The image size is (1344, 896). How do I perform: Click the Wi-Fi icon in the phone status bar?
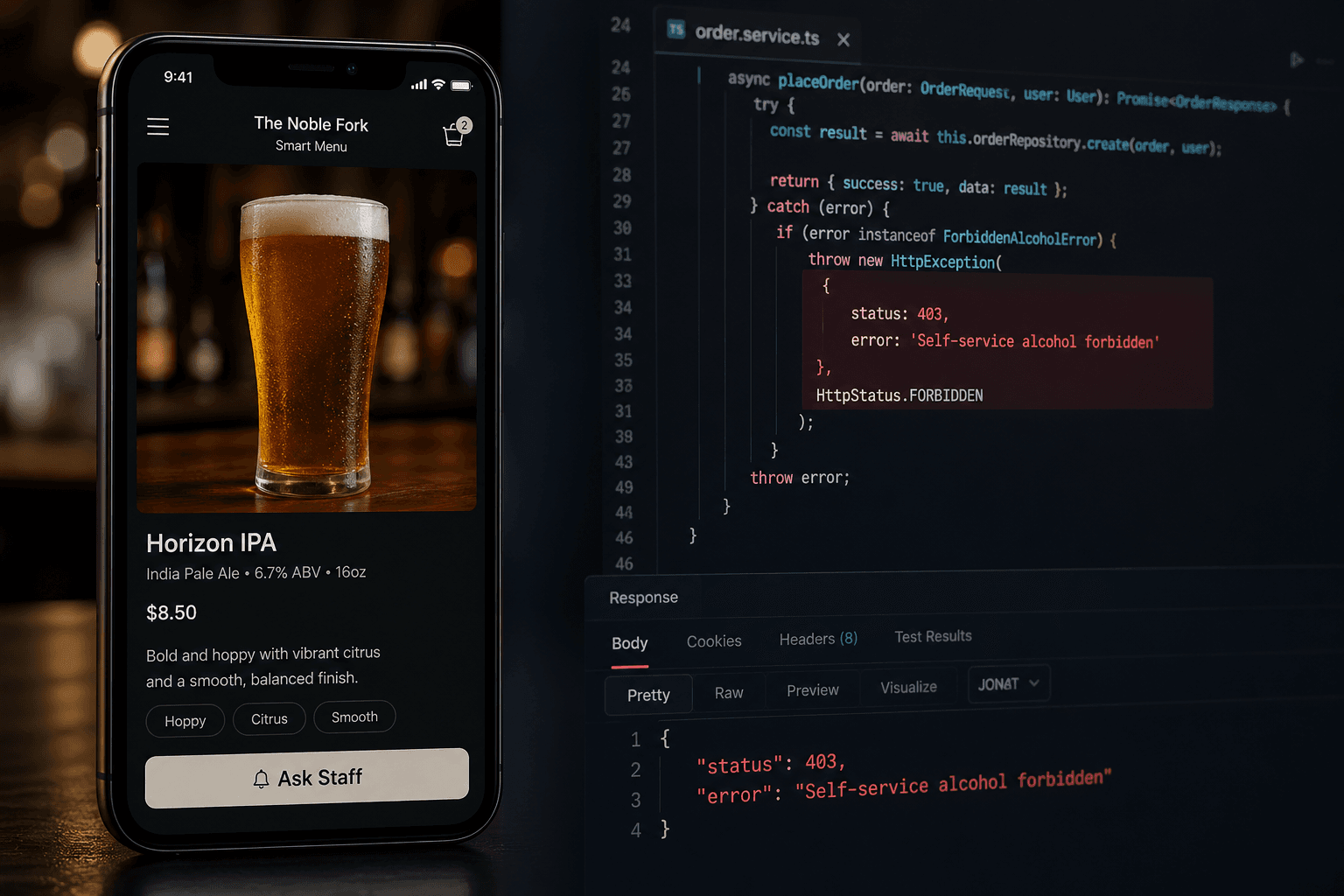437,85
